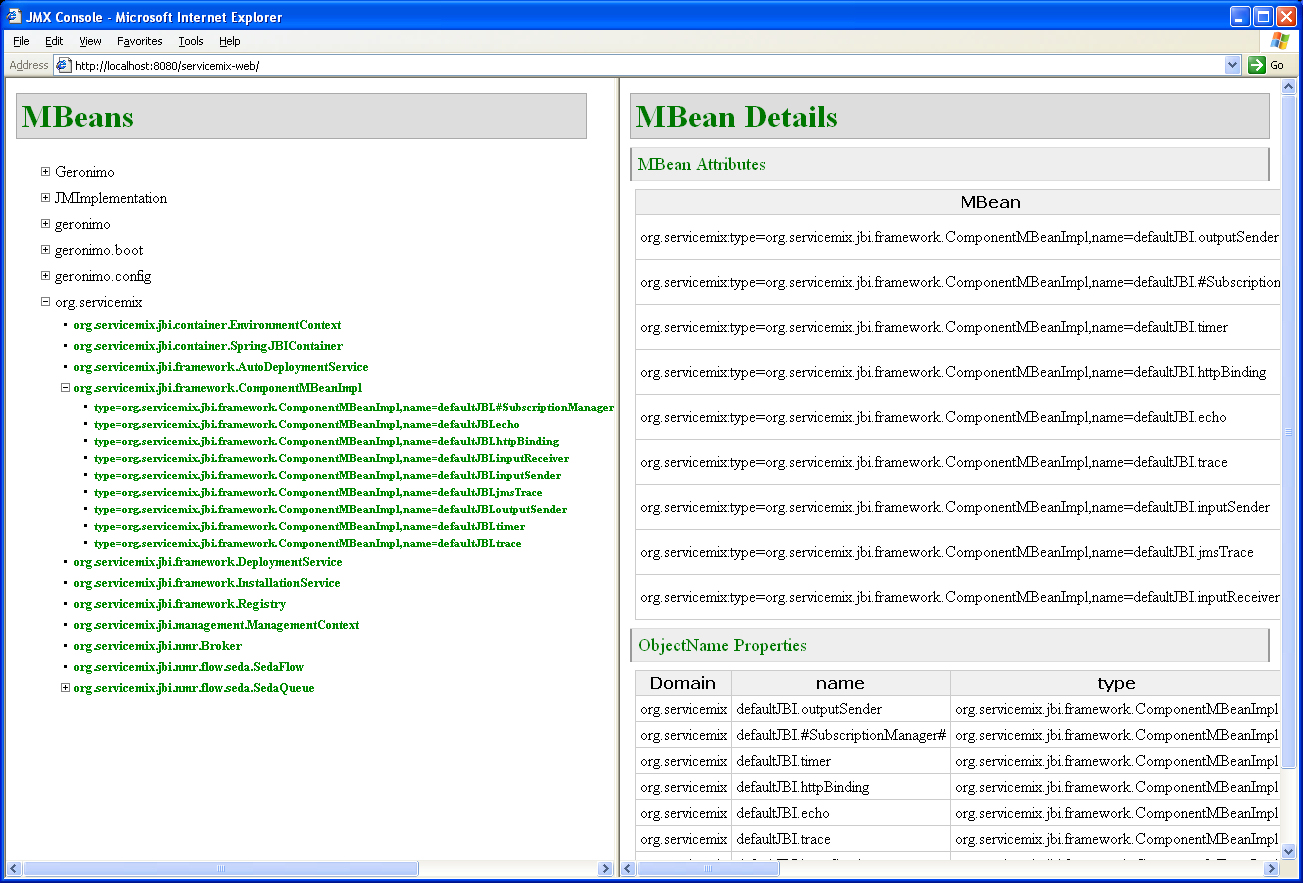Screen dimensions: 1303x883
Task: Open the defaultJBI.trace link in the tree
Action: [308, 544]
